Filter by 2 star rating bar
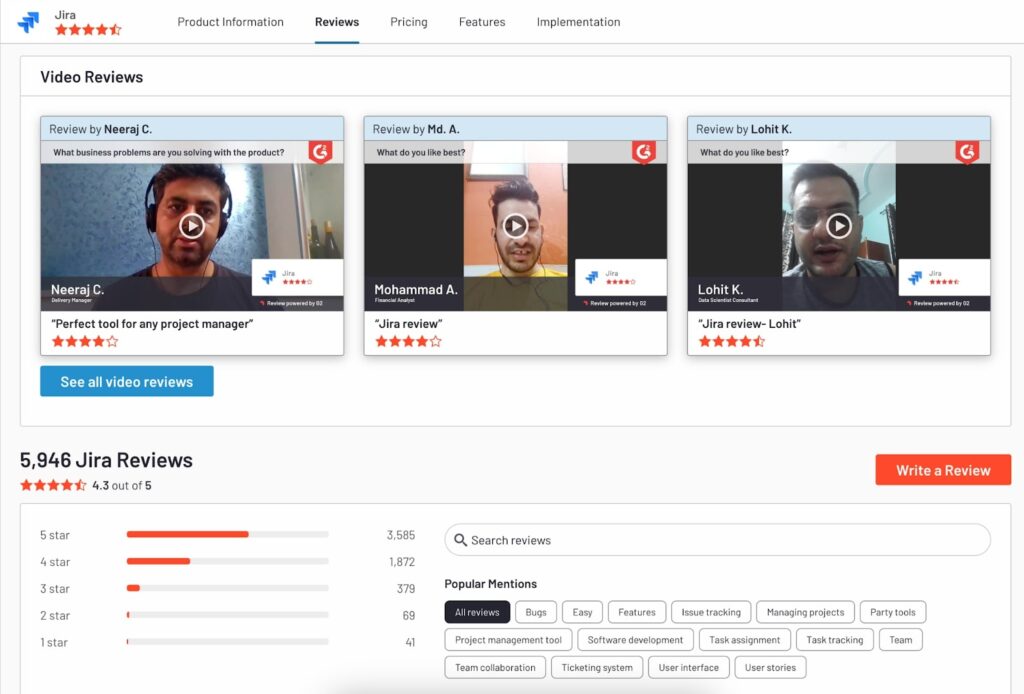 (x=227, y=614)
